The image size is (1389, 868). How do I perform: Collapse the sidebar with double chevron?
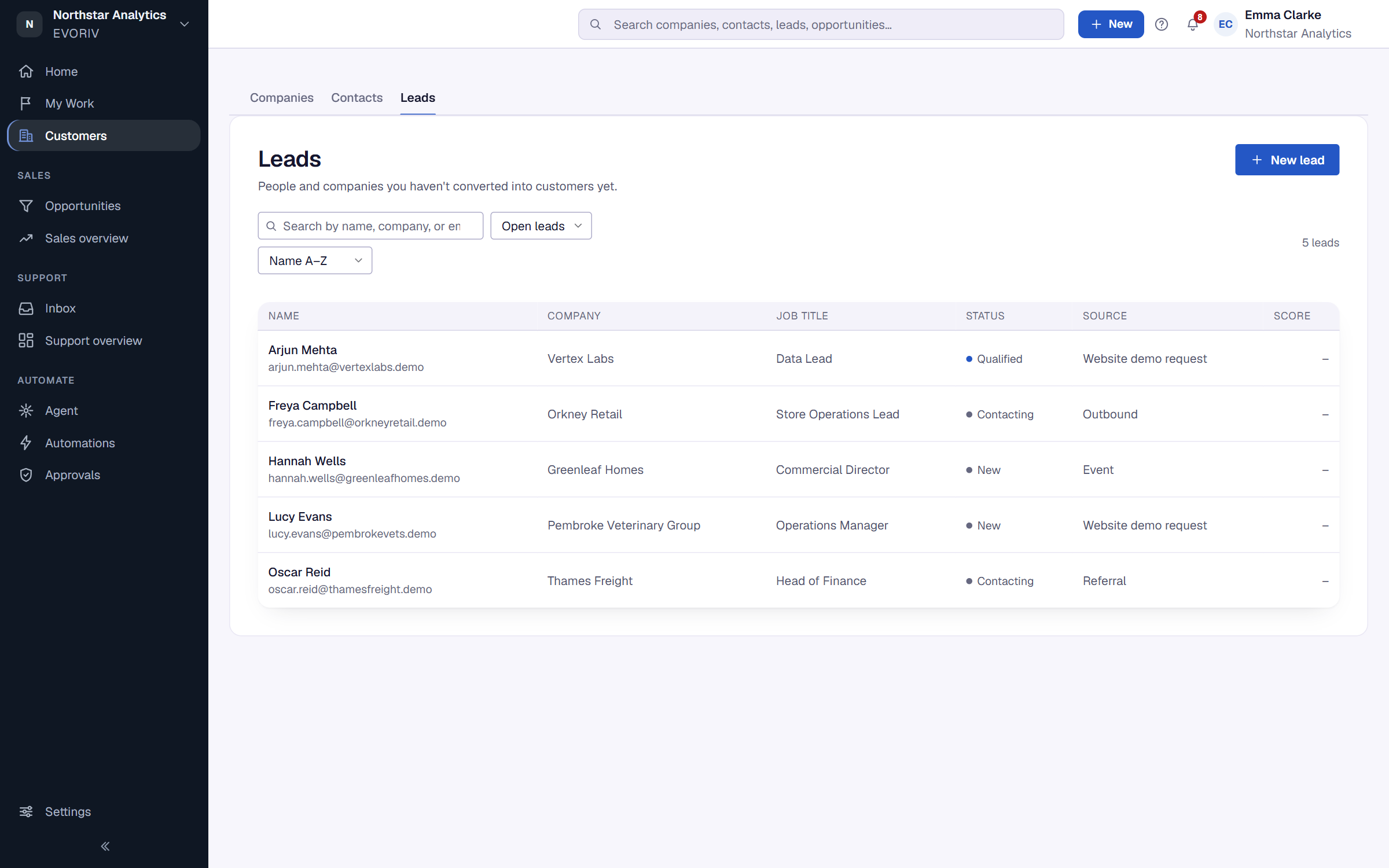click(105, 846)
